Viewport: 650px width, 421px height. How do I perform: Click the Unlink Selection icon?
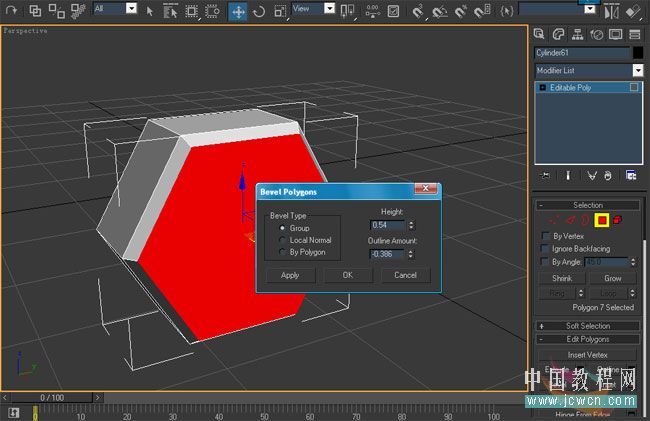pos(56,10)
